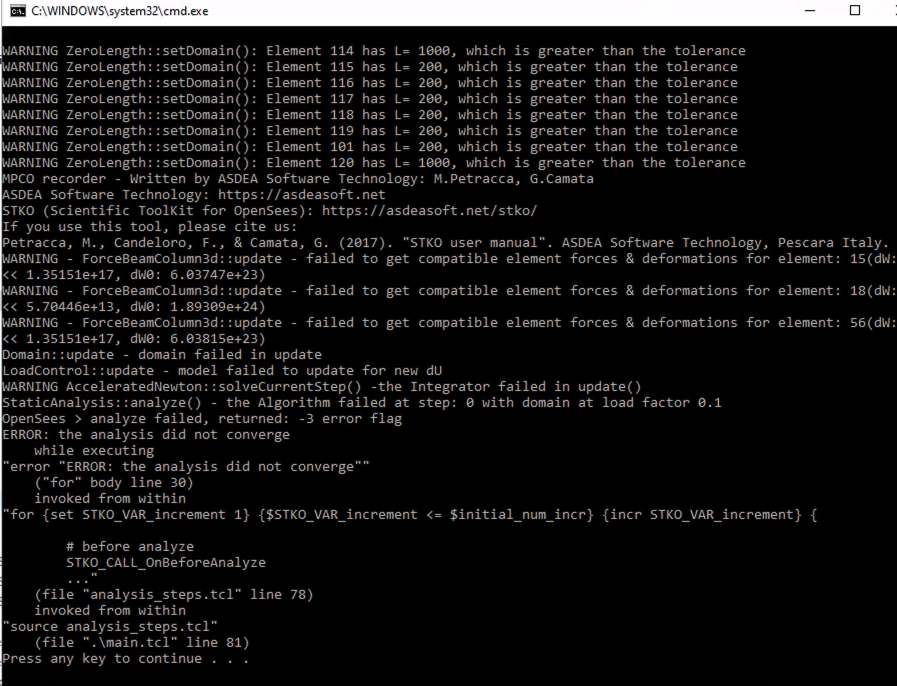Viewport: 897px width, 686px height.
Task: Click the 'STKO_CALL_OnBeforeAnalyze' line
Action: (x=166, y=564)
